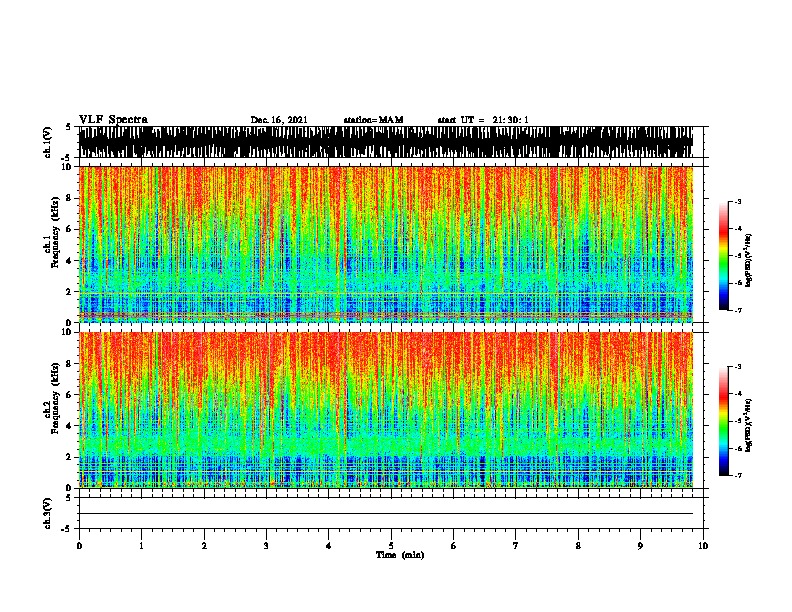The image size is (792, 612).
Task: Click the ch.1 color scale bar
Action: (723, 256)
